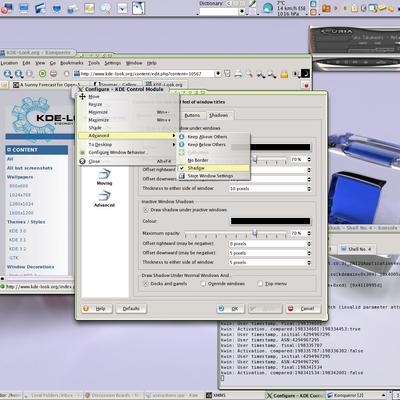Screen dimensions: 400x400
Task: Toggle Keep Above Others in Advanced submenu
Action: (214, 137)
